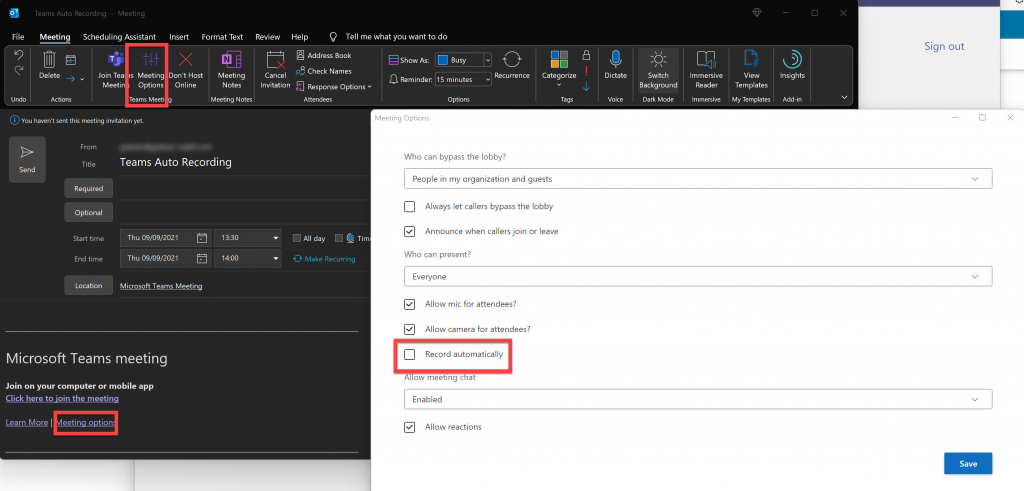Open Immersive Reader
This screenshot has height=491, width=1024.
point(706,70)
